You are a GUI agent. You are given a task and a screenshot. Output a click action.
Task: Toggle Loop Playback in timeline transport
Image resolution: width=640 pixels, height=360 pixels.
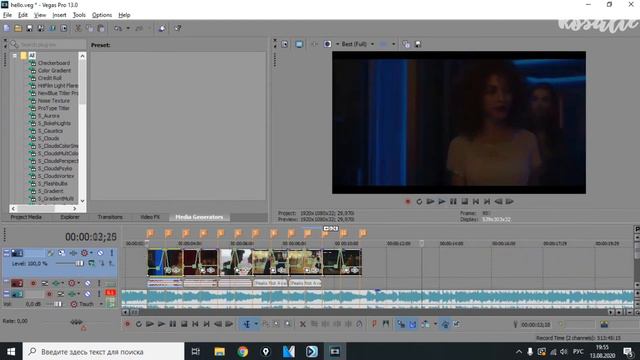[x=139, y=324]
